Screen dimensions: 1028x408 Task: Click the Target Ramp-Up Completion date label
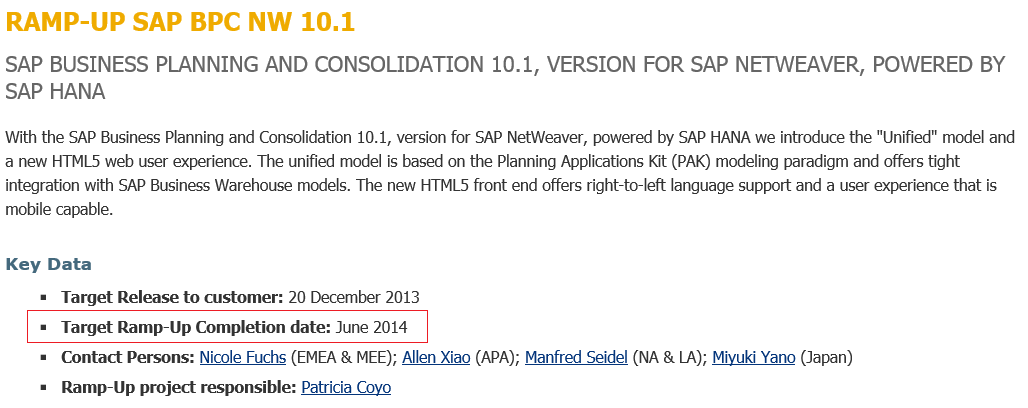[x=195, y=327]
